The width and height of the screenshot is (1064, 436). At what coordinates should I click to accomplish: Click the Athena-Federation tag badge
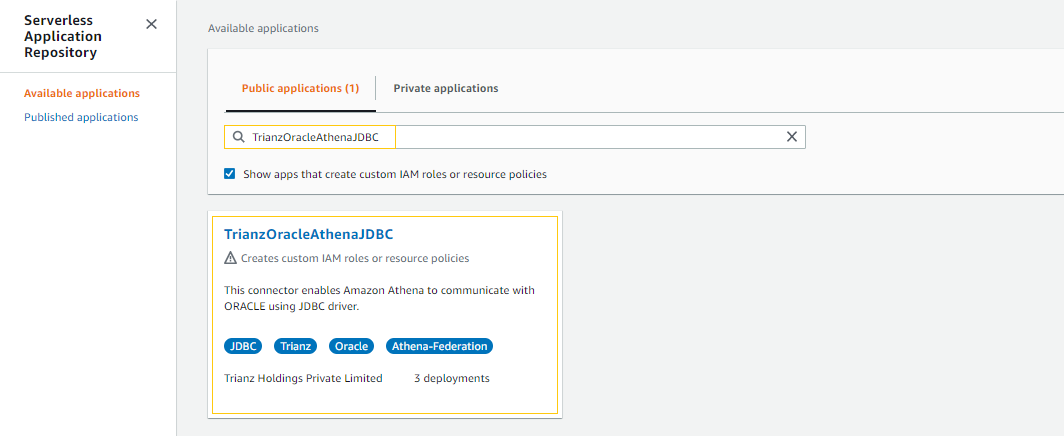(439, 346)
